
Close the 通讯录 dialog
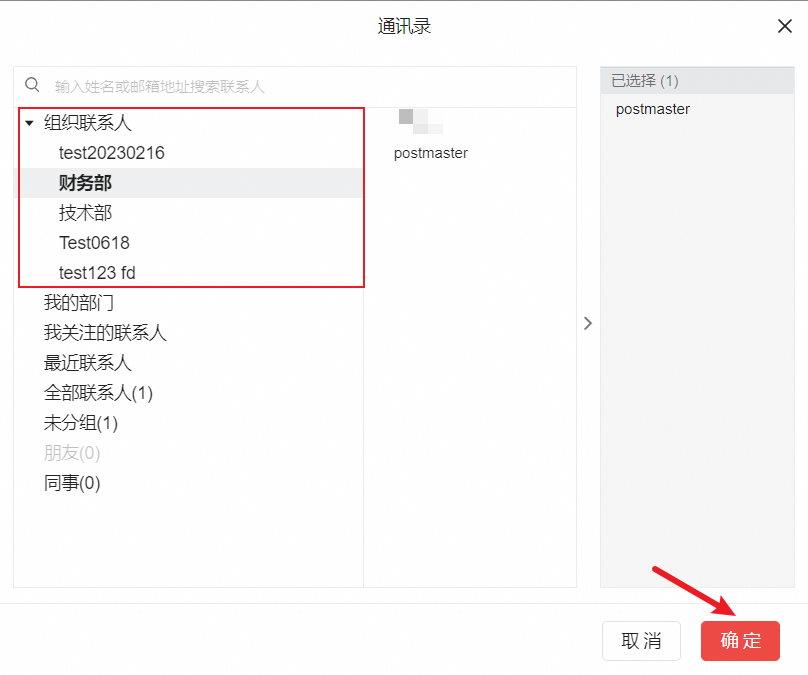point(785,27)
